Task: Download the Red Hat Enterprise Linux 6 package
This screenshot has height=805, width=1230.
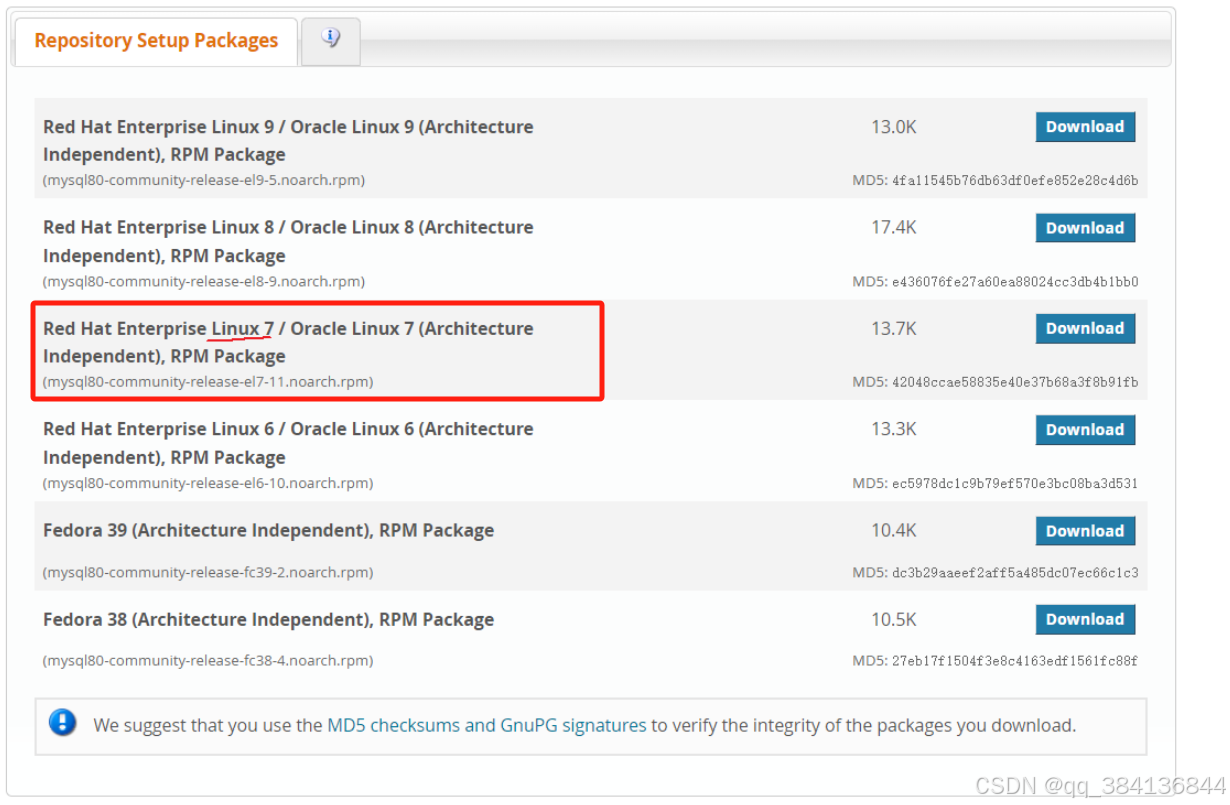Action: coord(1085,430)
